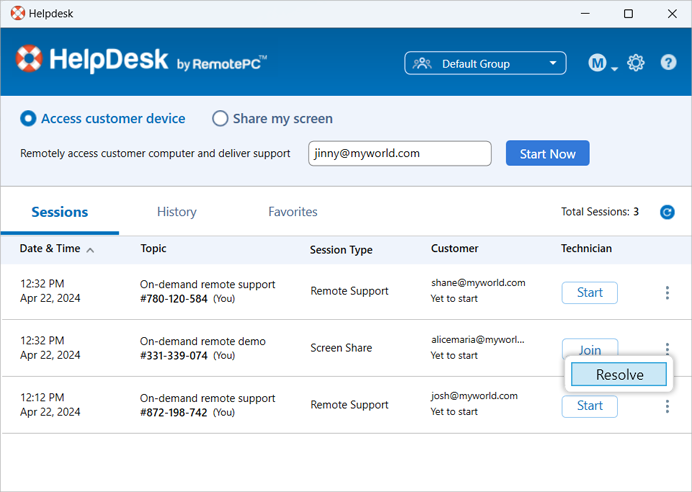Click the Topic column header
The width and height of the screenshot is (692, 492).
pyautogui.click(x=153, y=248)
